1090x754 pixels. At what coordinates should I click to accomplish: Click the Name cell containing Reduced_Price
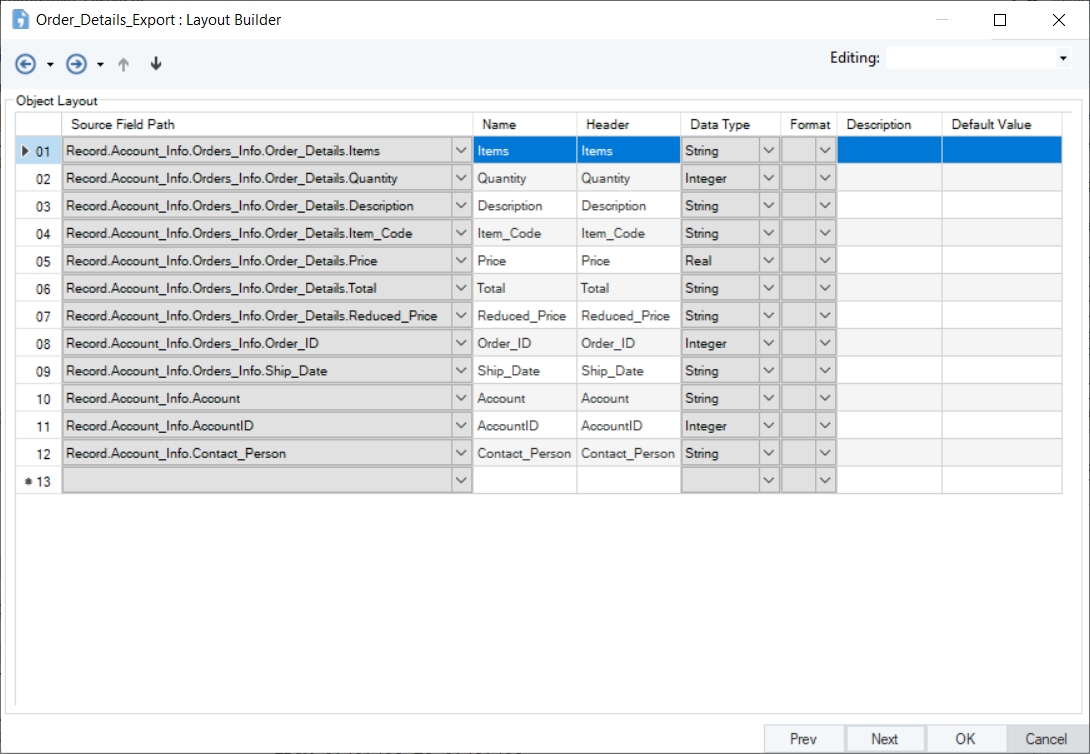coord(524,316)
